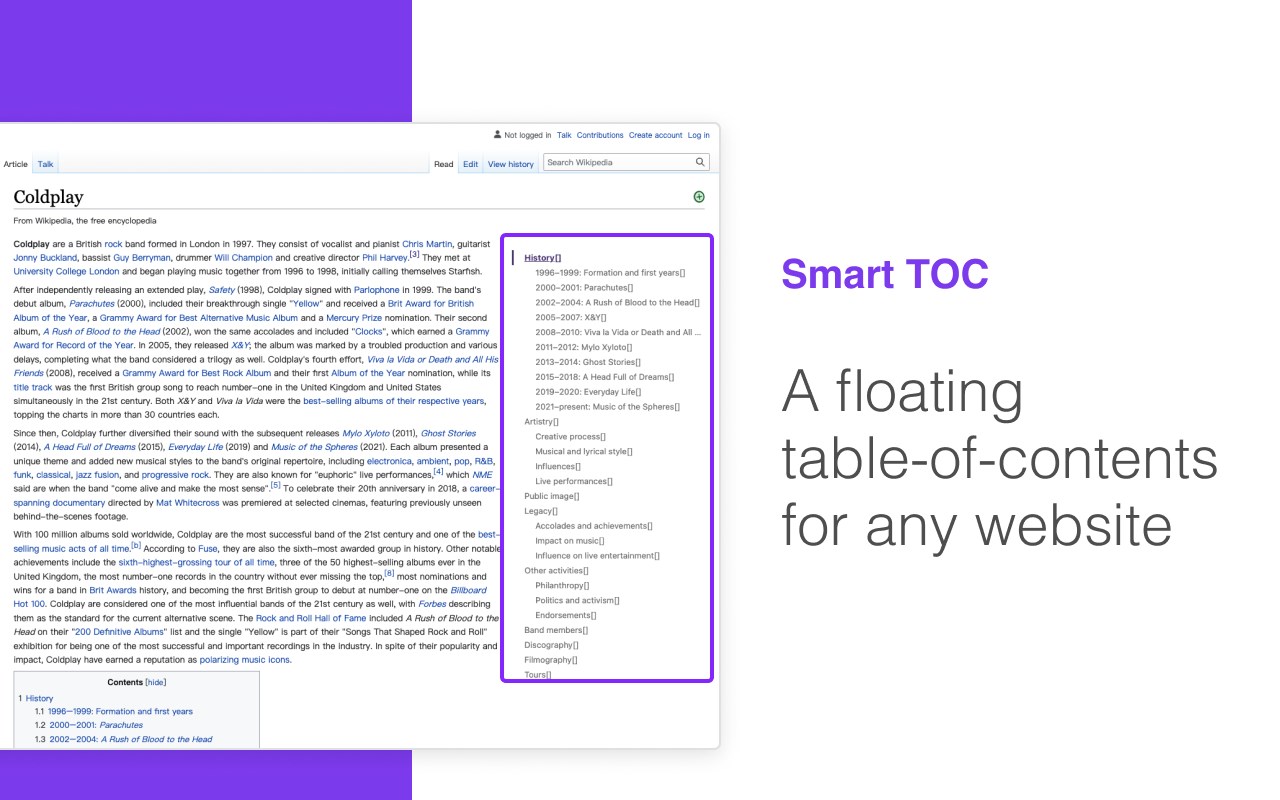This screenshot has height=800, width=1280.
Task: Open the Rock and Roll Hall of Fame link
Action: point(311,618)
